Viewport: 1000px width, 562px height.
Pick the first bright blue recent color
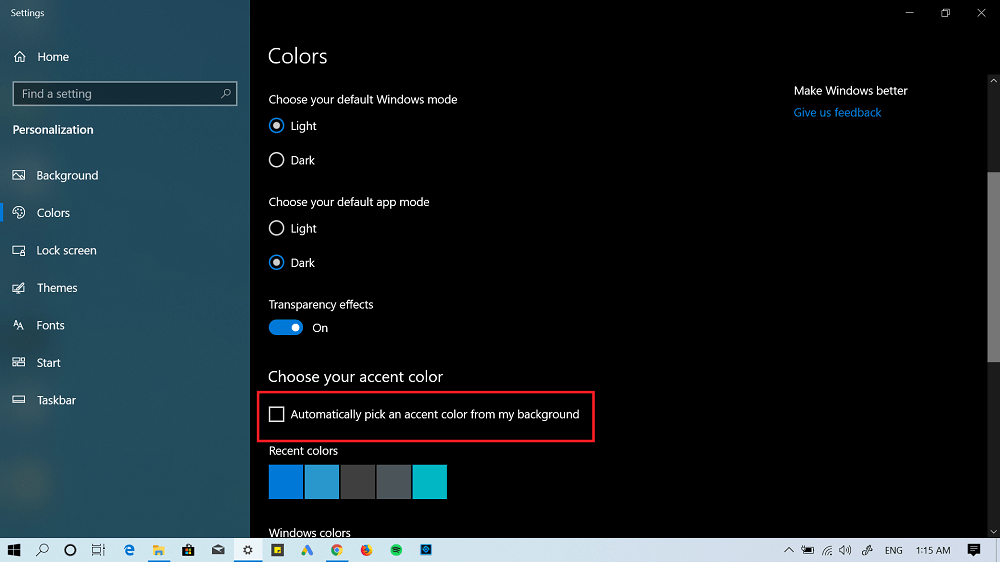[x=286, y=482]
